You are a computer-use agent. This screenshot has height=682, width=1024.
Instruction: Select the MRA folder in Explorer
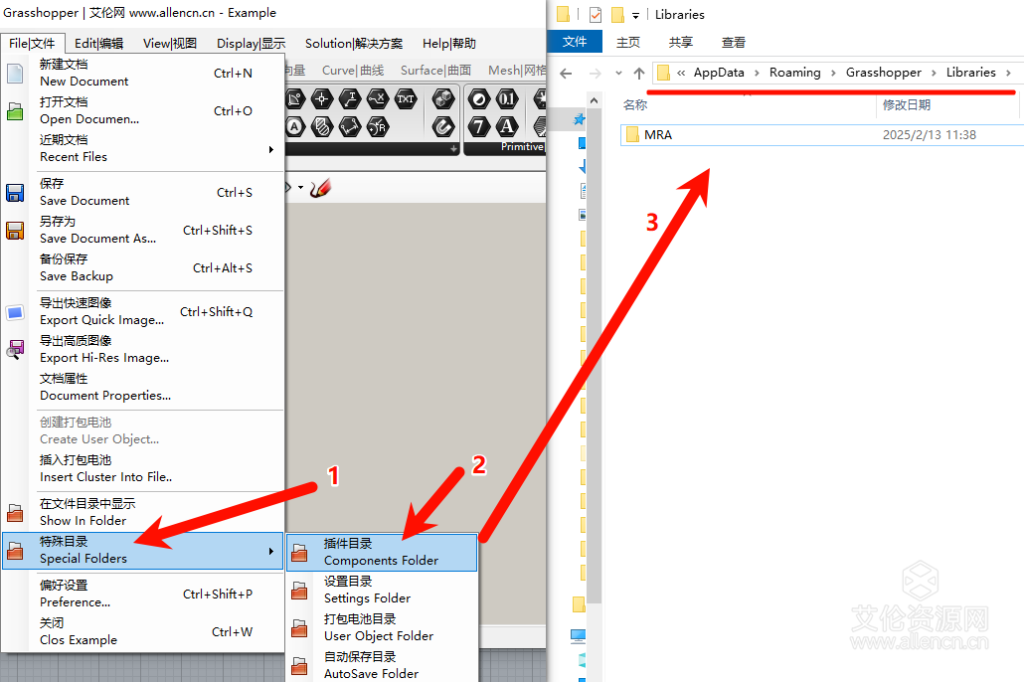click(x=822, y=135)
